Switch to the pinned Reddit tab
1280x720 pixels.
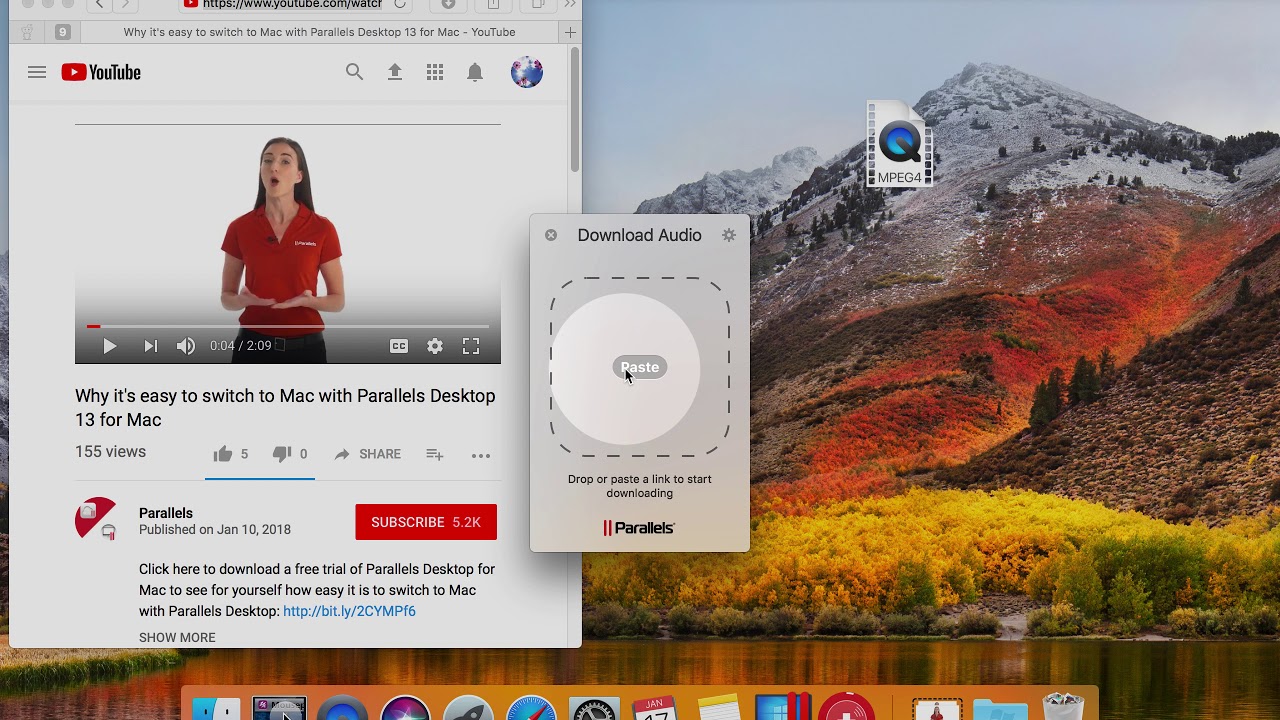click(28, 32)
